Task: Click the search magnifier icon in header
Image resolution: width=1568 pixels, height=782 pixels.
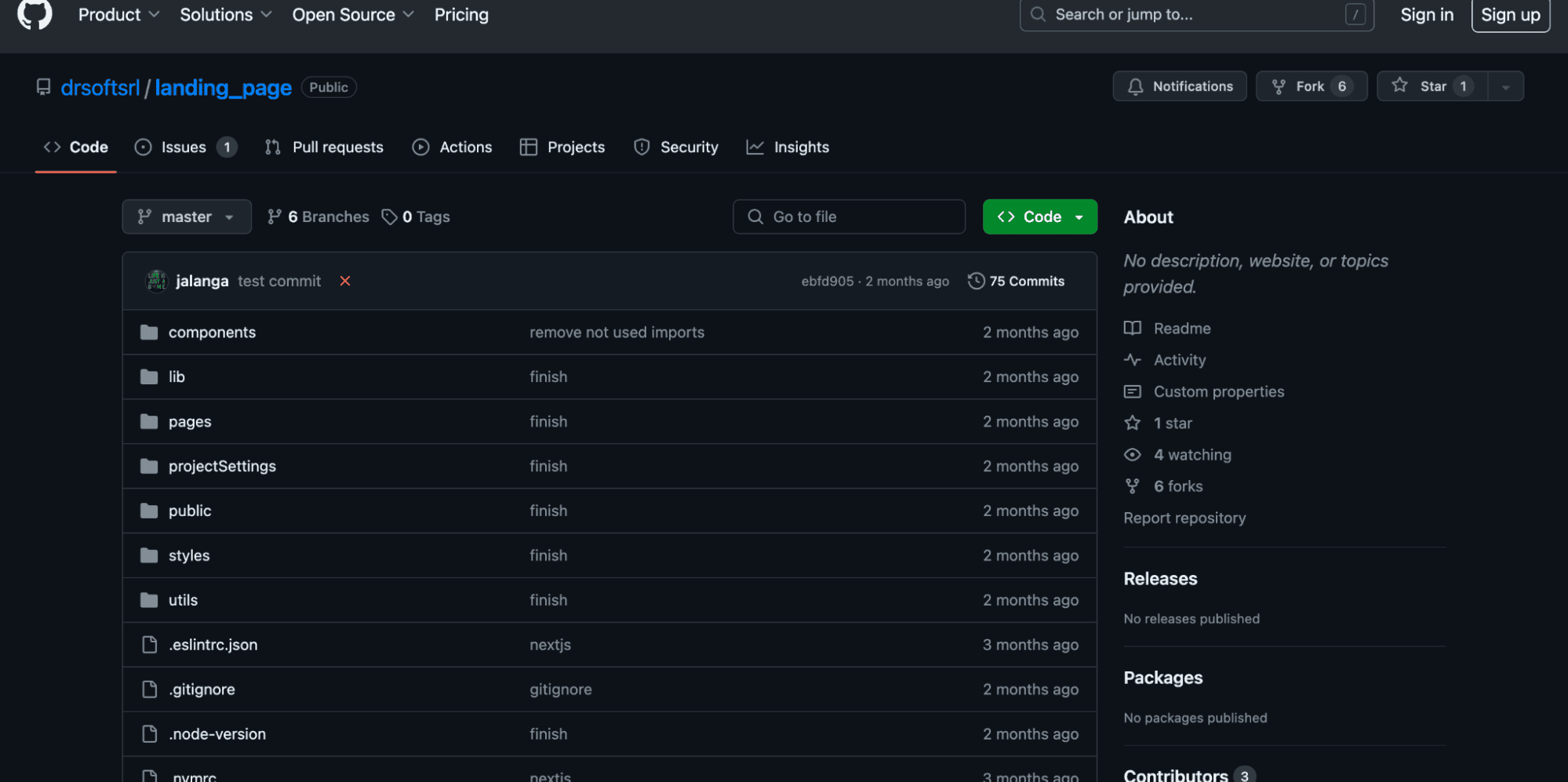Action: coord(1038,14)
